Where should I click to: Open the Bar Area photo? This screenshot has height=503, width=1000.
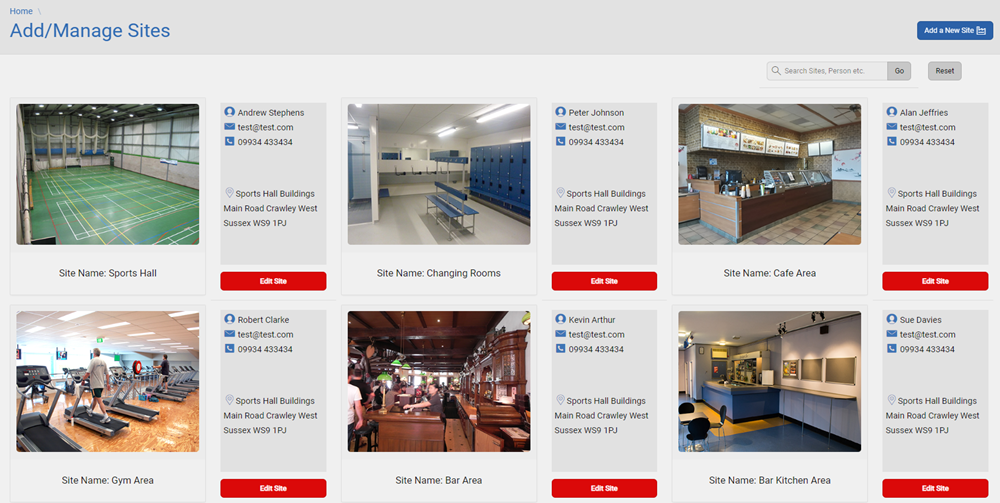point(439,381)
